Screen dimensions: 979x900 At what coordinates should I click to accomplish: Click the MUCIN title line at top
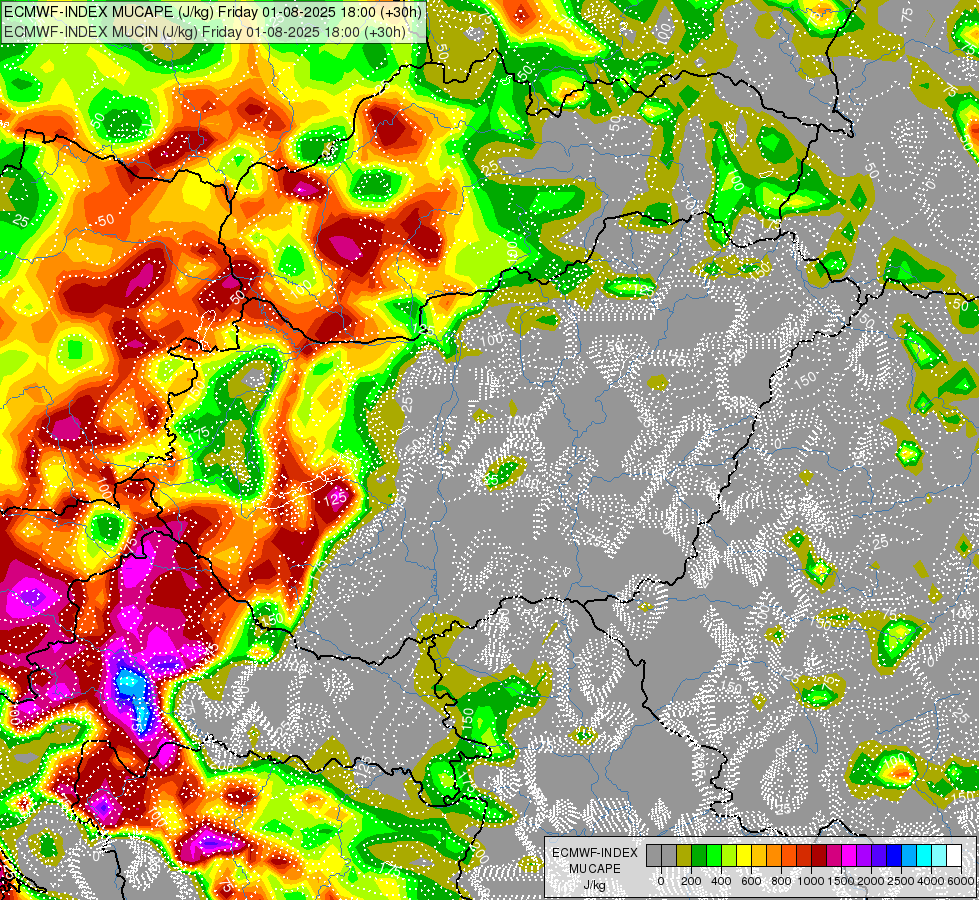pos(204,31)
